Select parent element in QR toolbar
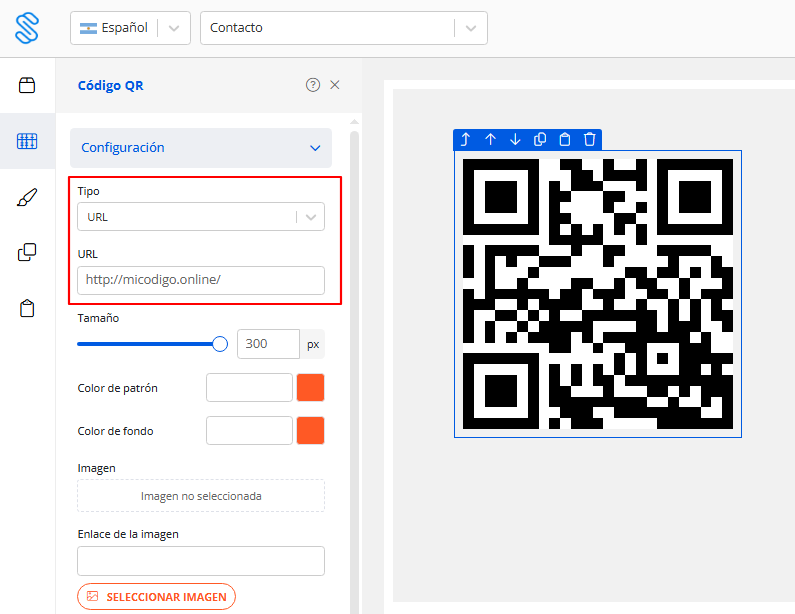 tap(465, 139)
